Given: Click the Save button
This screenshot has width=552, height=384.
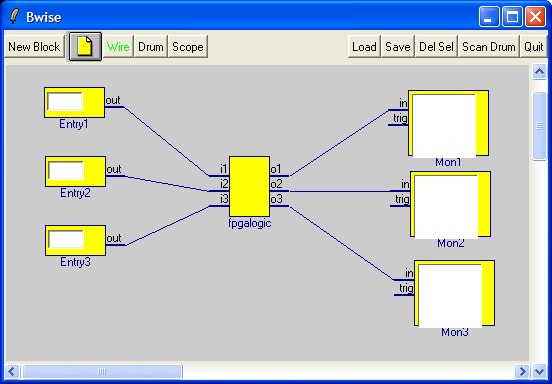Looking at the screenshot, I should coord(398,46).
